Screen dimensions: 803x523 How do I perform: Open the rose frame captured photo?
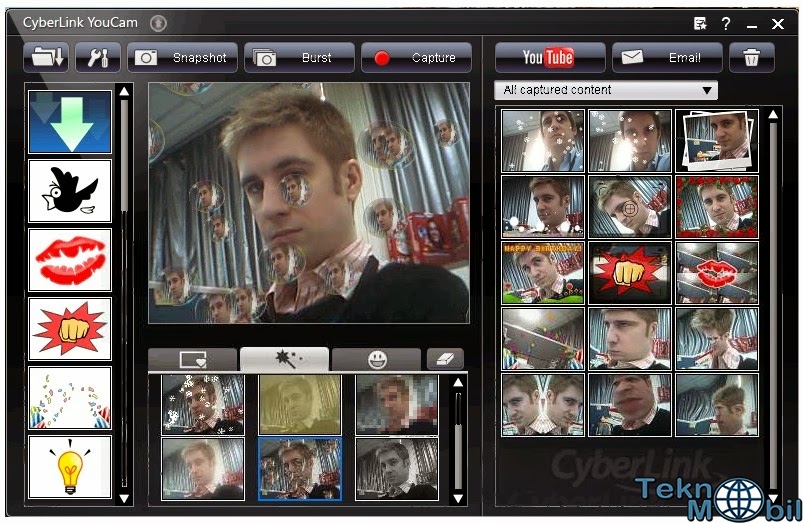[717, 207]
